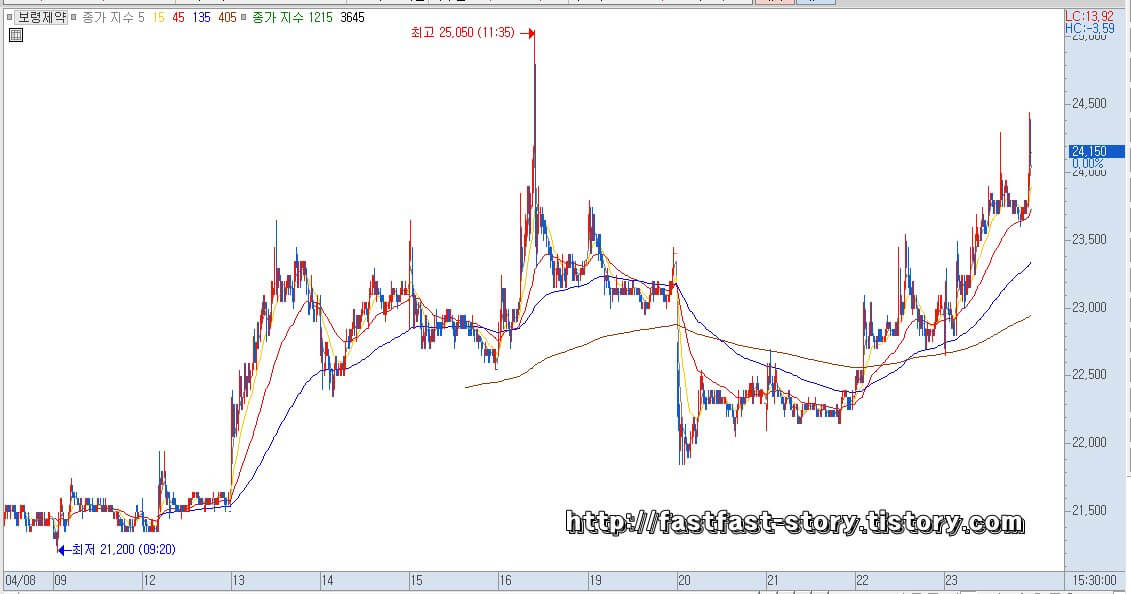
Task: Select the 3645 moving average label
Action: click(x=352, y=17)
